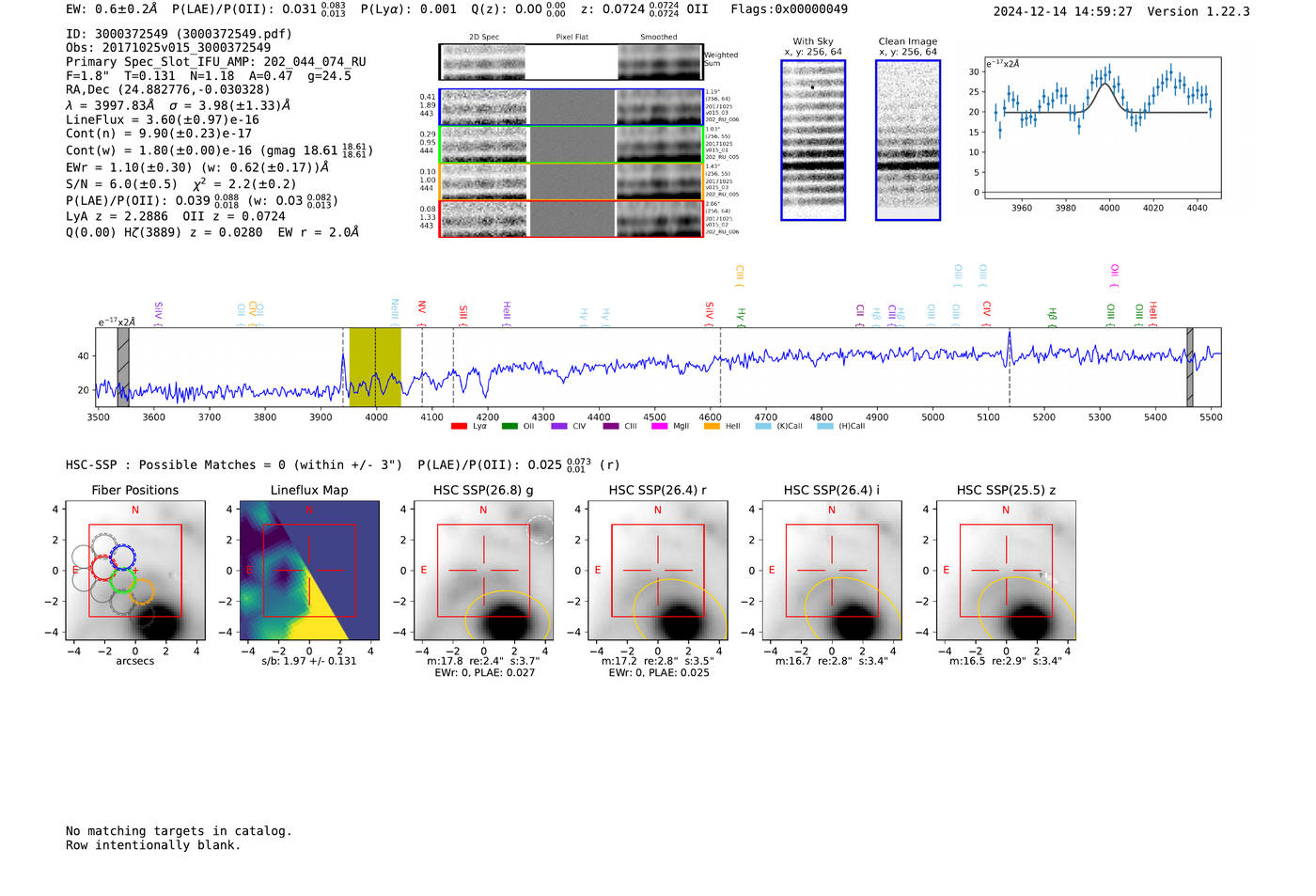Click the LineFlux = 3.60(±0.97)e-16 value
Image resolution: width=1316 pixels, height=896 pixels.
pos(162,120)
